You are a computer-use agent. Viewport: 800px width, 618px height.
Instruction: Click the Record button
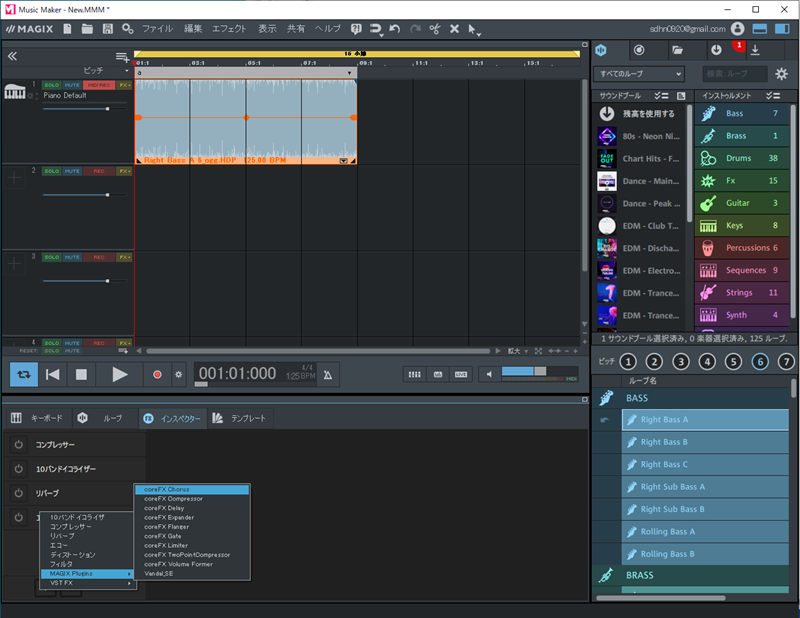(x=157, y=375)
